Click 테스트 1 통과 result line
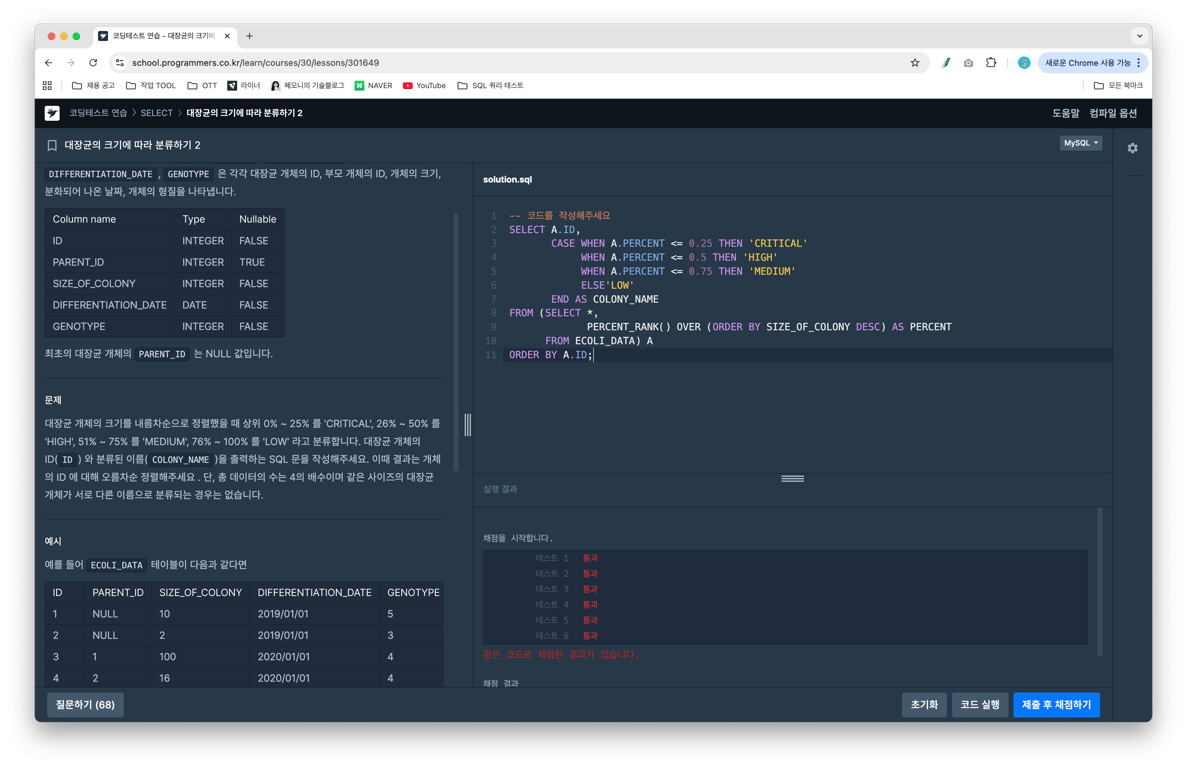The height and width of the screenshot is (768, 1187). (x=566, y=558)
